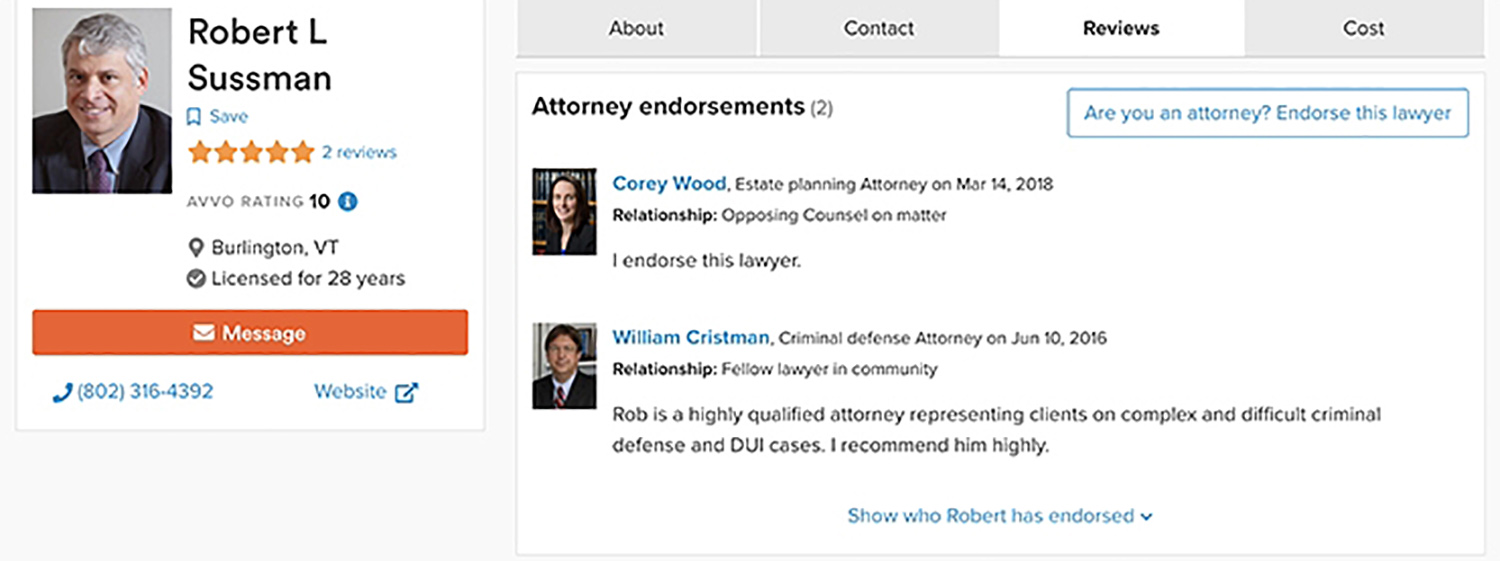Click the five-star rating icons
The width and height of the screenshot is (1500, 561).
click(251, 153)
